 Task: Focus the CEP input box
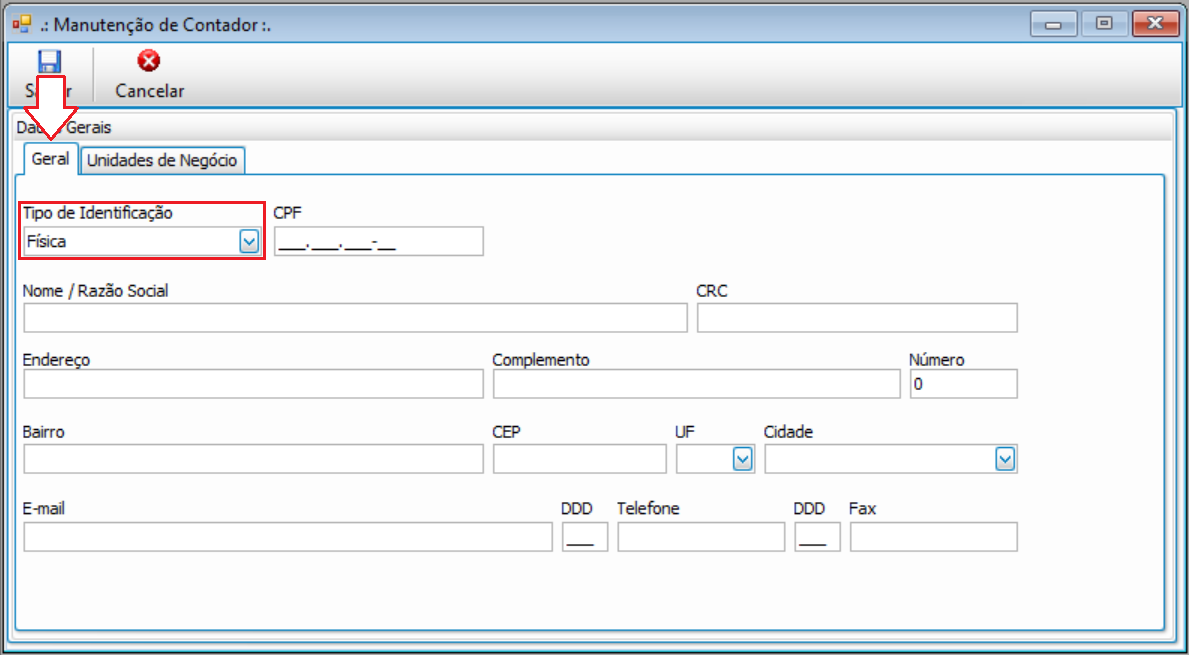579,459
